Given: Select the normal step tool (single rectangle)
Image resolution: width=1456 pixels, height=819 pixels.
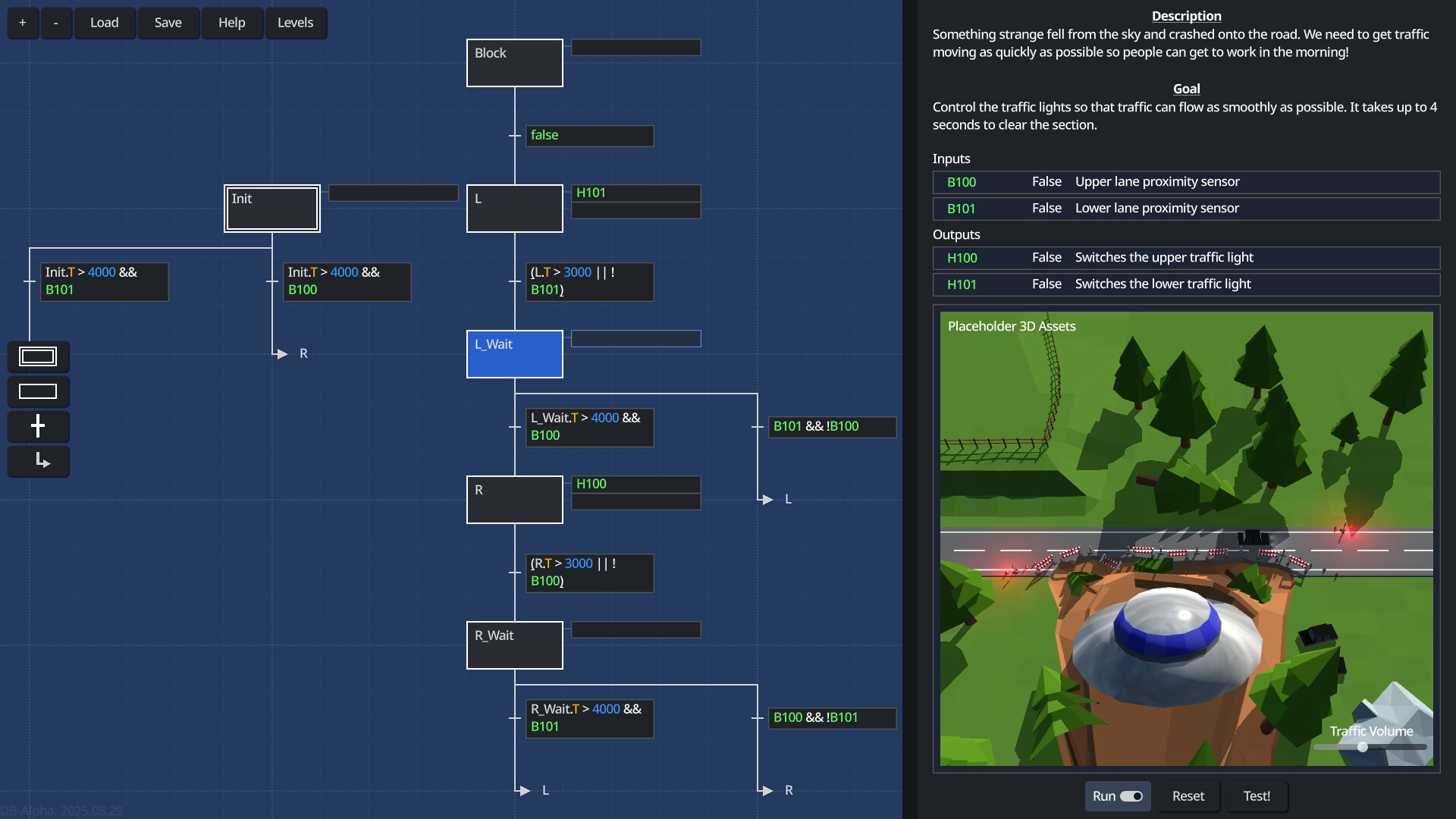Looking at the screenshot, I should pyautogui.click(x=38, y=391).
